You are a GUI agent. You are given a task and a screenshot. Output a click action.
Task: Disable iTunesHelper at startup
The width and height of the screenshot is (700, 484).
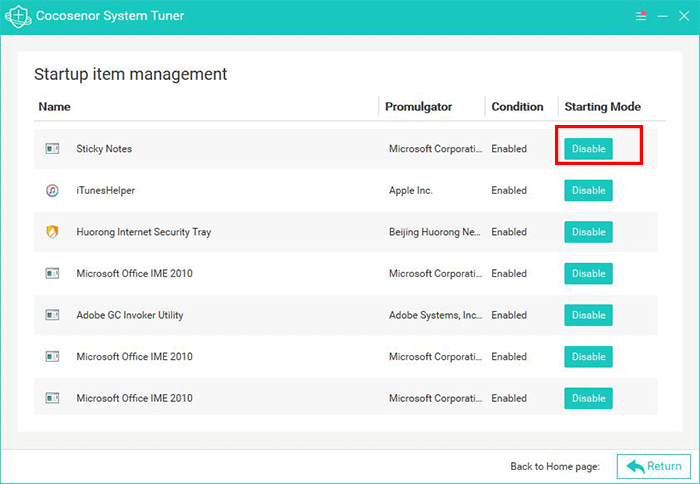tap(588, 190)
